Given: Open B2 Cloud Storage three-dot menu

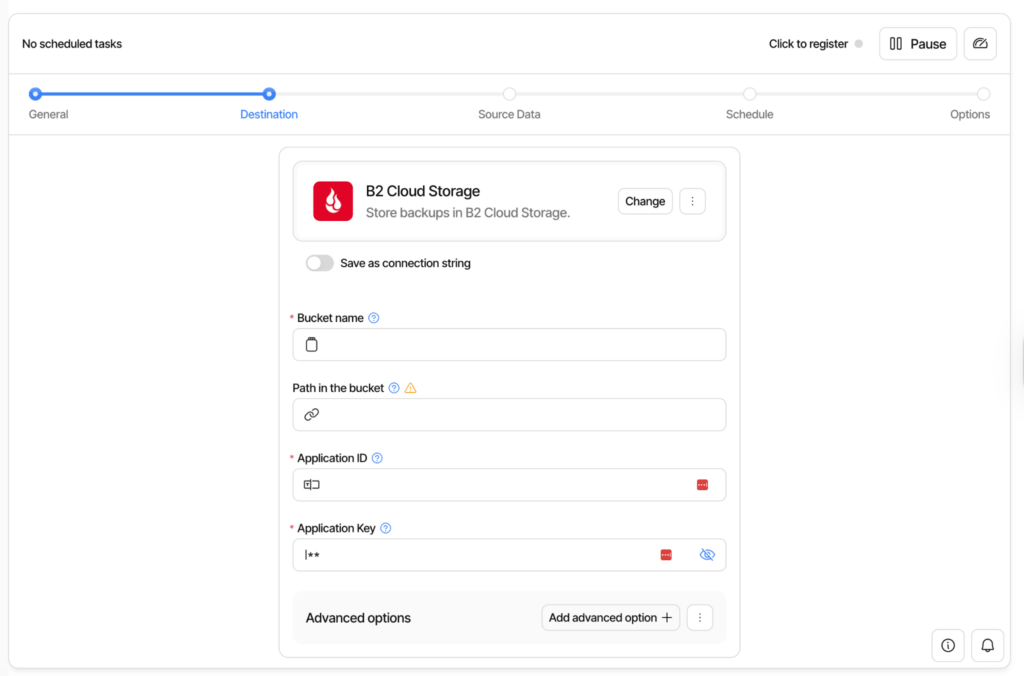Looking at the screenshot, I should tap(692, 201).
